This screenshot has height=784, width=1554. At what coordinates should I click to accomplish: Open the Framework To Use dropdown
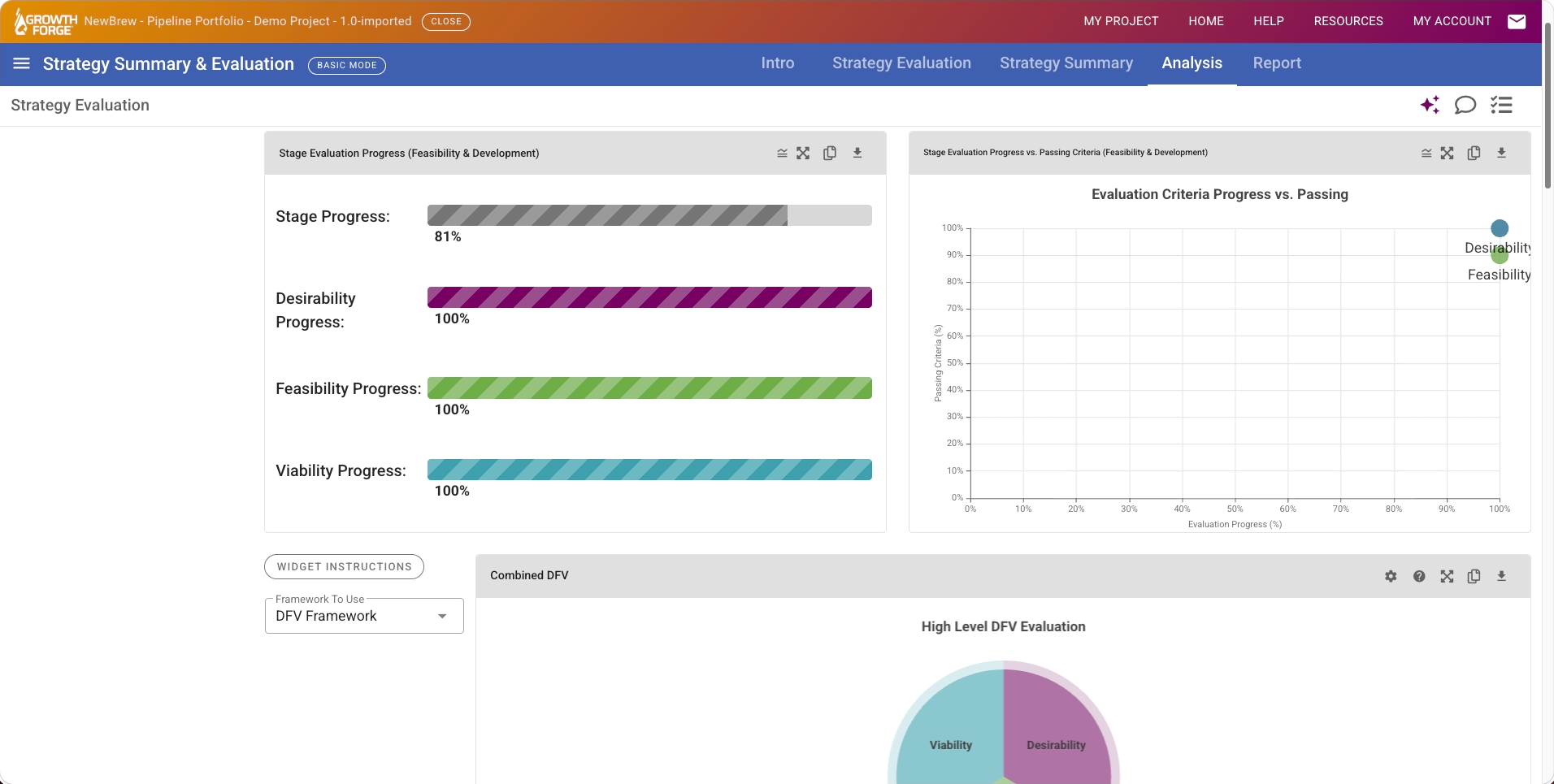[x=364, y=616]
